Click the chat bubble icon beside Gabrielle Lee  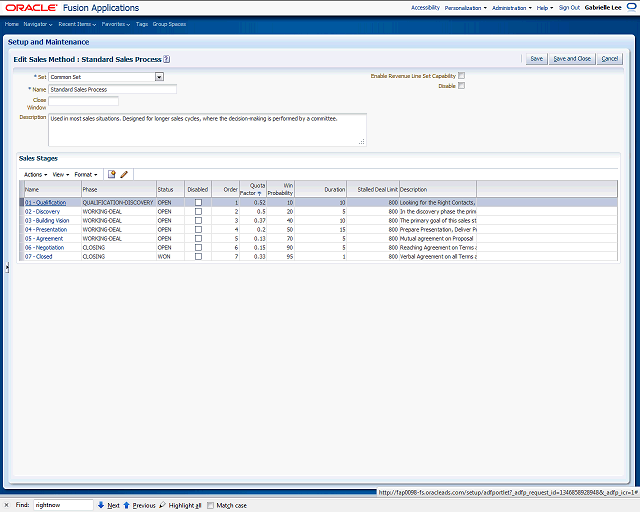click(x=631, y=7)
